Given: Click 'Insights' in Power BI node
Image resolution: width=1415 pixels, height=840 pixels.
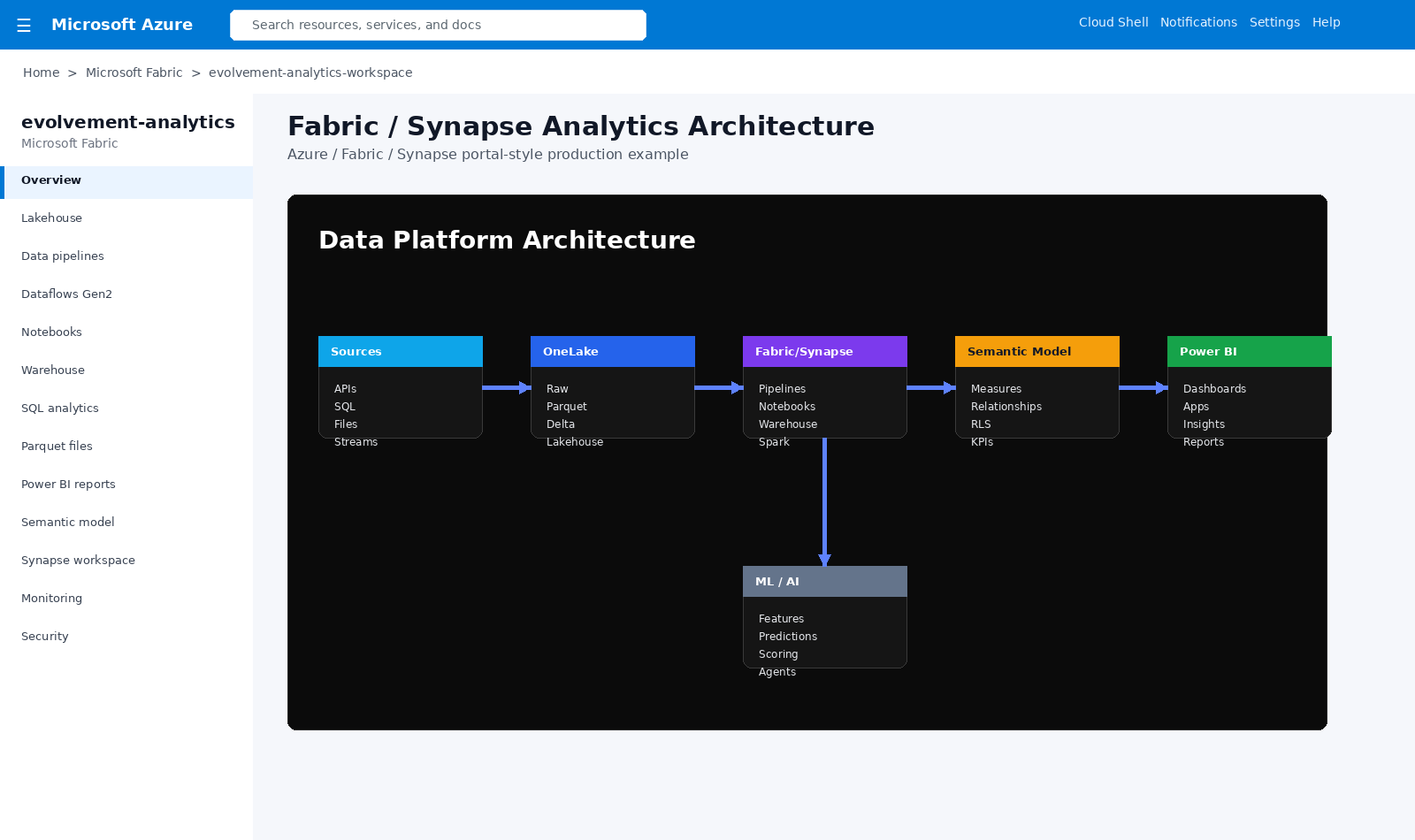Looking at the screenshot, I should [1204, 424].
